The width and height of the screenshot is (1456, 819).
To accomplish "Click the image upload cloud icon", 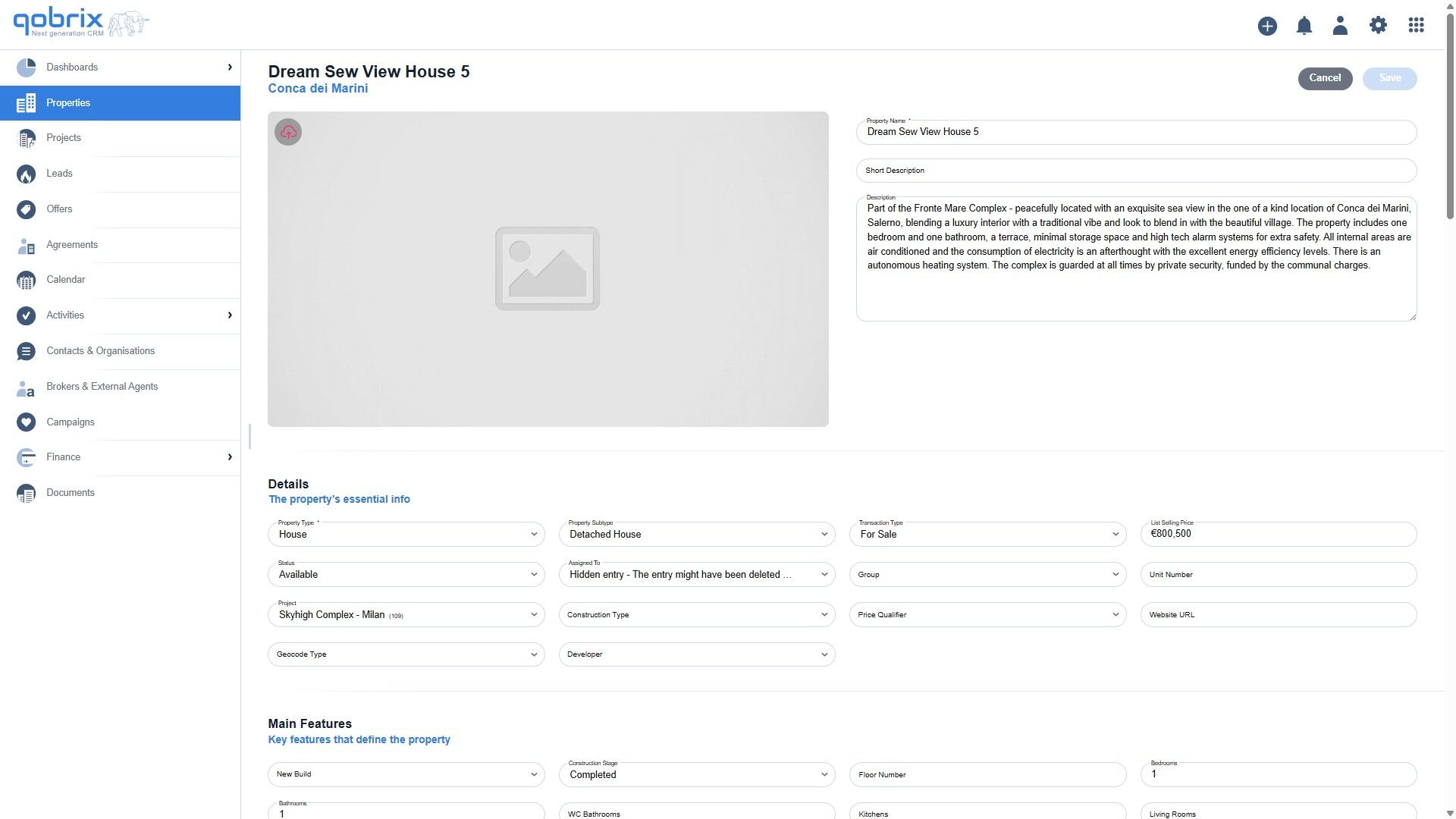I will tap(287, 131).
